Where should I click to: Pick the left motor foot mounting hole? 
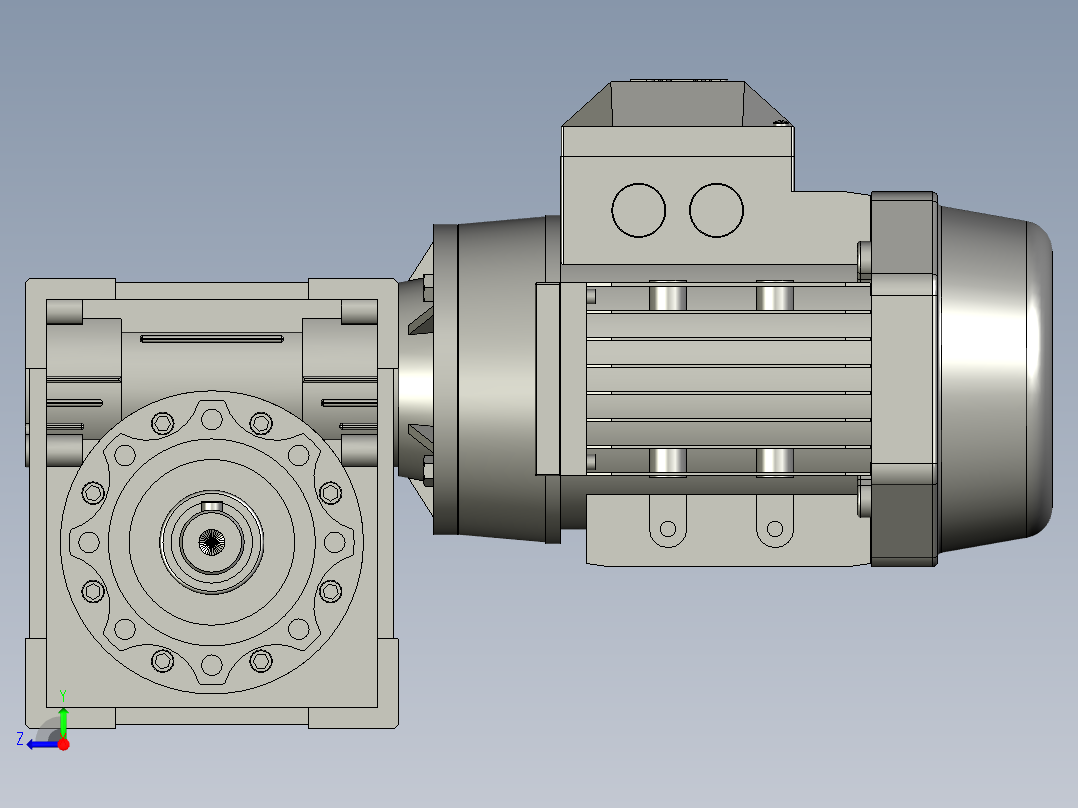[x=668, y=529]
